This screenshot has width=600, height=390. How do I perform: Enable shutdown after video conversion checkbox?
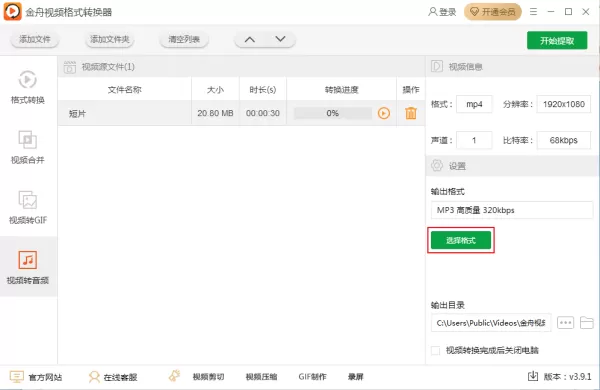[x=435, y=350]
